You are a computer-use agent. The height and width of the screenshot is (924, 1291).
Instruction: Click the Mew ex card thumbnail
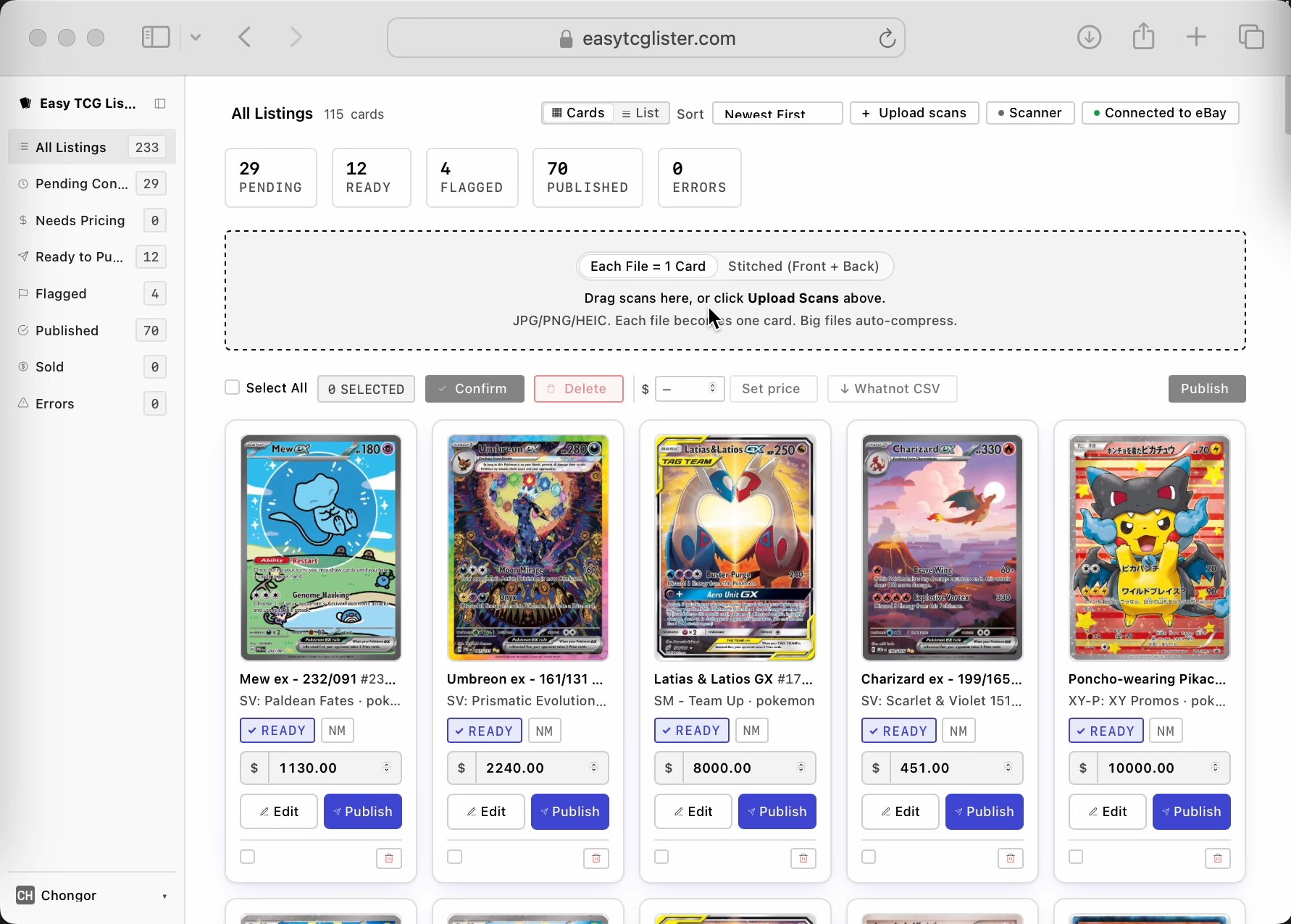click(321, 547)
